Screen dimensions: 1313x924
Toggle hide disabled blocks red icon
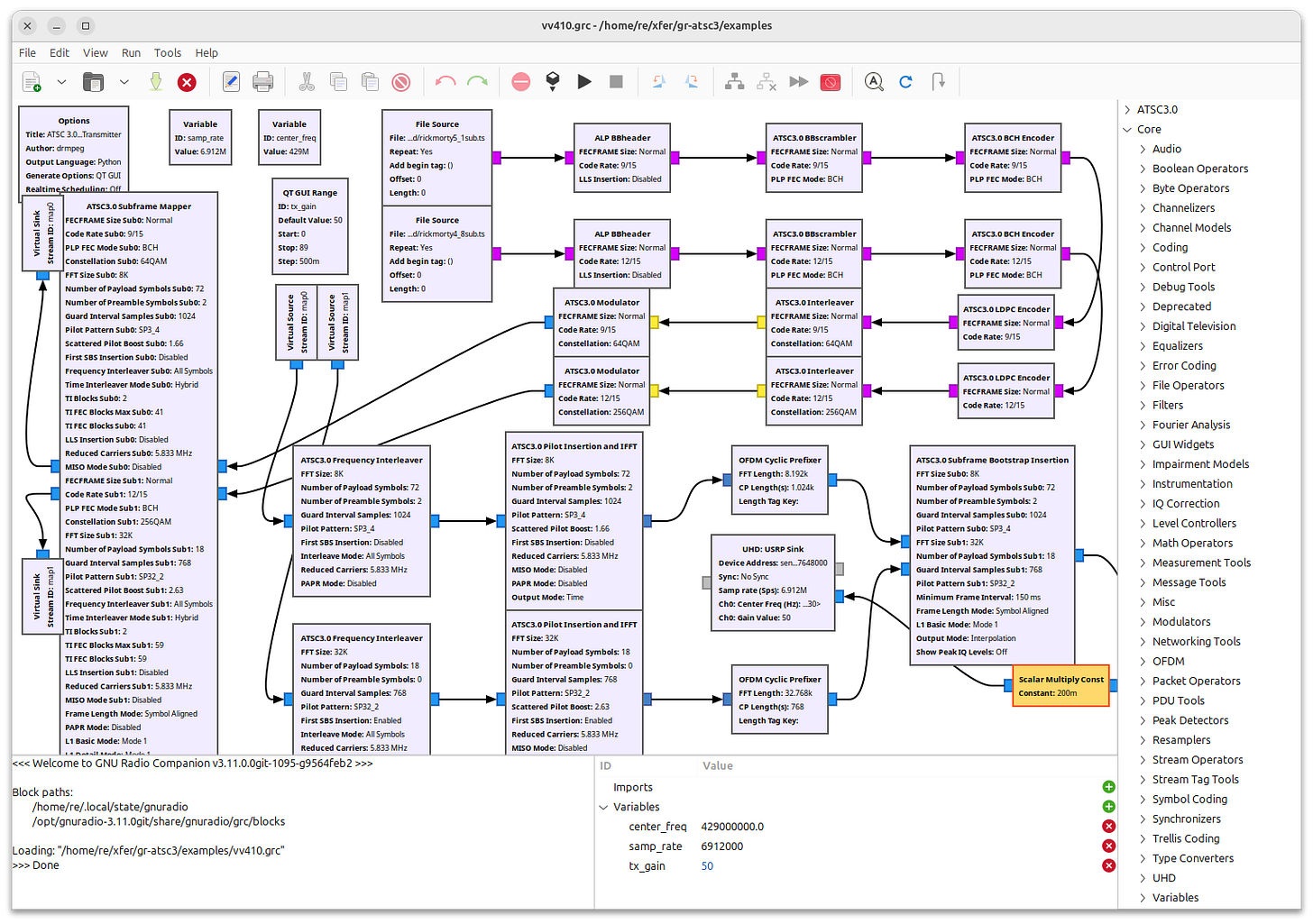[x=831, y=82]
